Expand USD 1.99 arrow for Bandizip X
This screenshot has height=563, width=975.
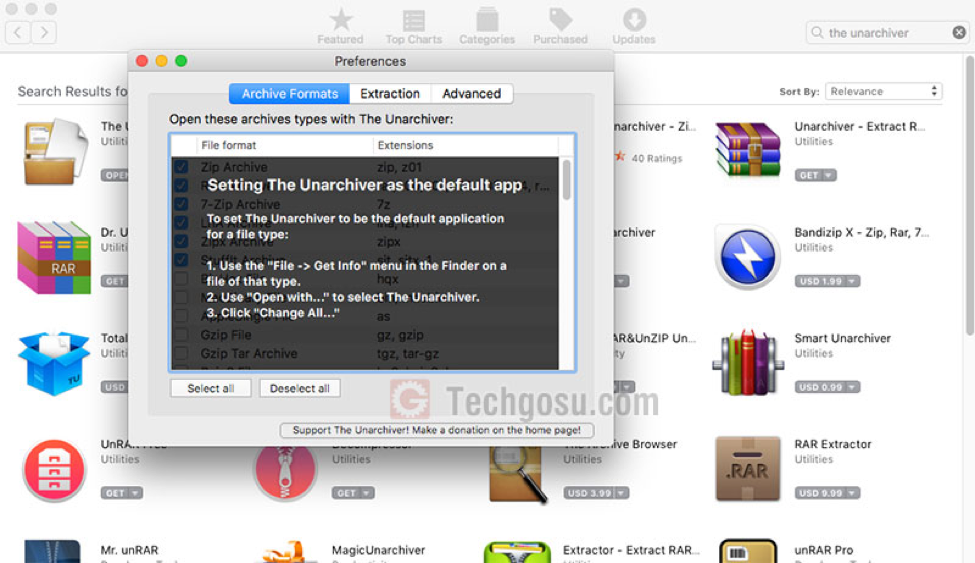point(852,281)
